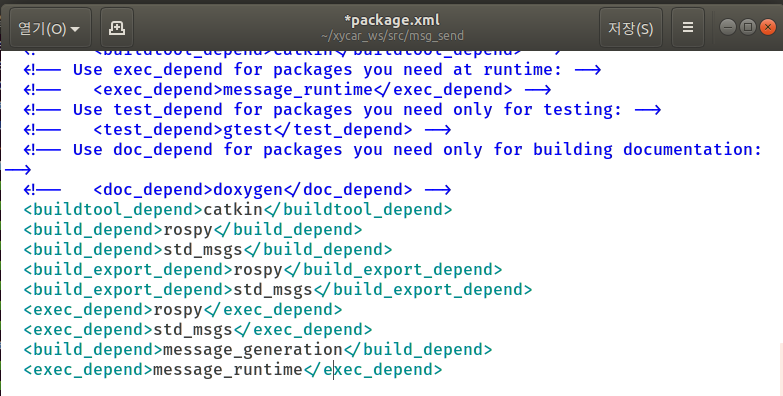783x396 pixels.
Task: Click the commented gtest test_depend line
Action: pyautogui.click(x=237, y=129)
